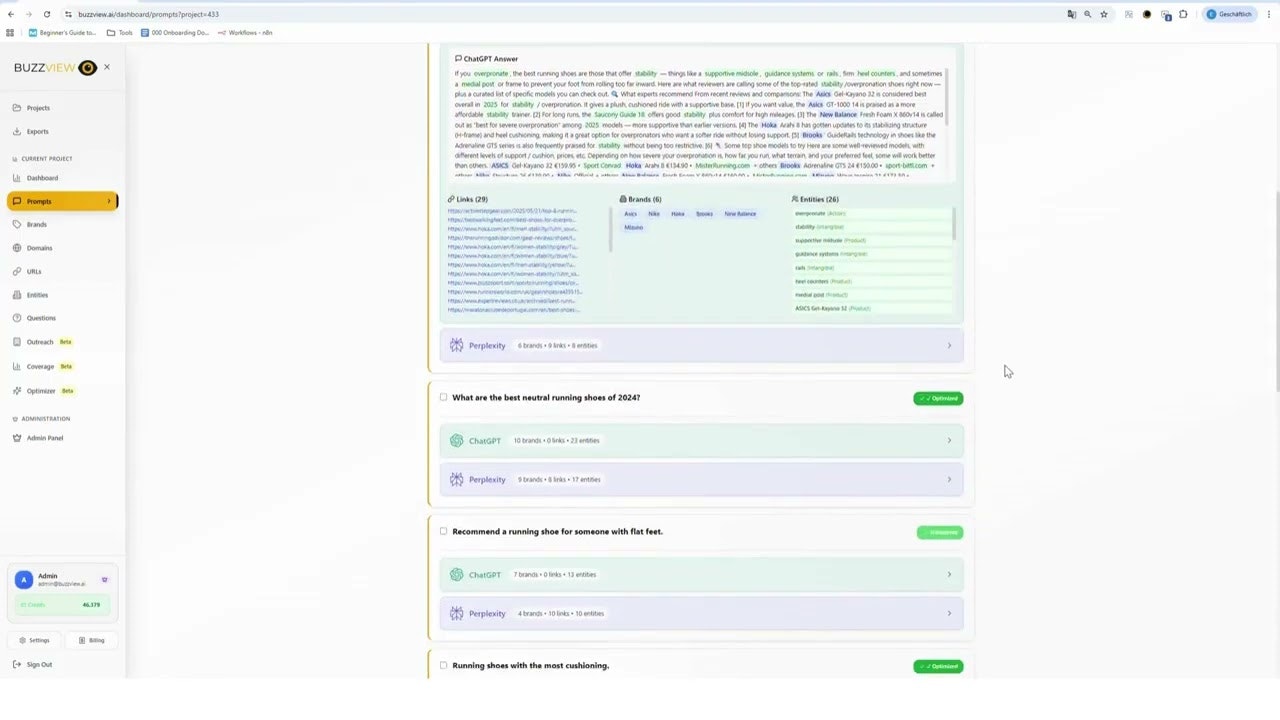Click Optimized badge on neutral shoes prompt

pos(938,398)
